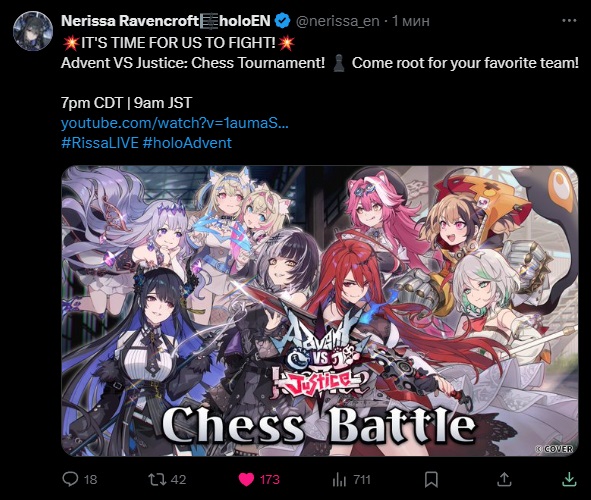This screenshot has height=500, width=591.
Task: Open the #holoAdvent hashtag
Action: (x=187, y=143)
